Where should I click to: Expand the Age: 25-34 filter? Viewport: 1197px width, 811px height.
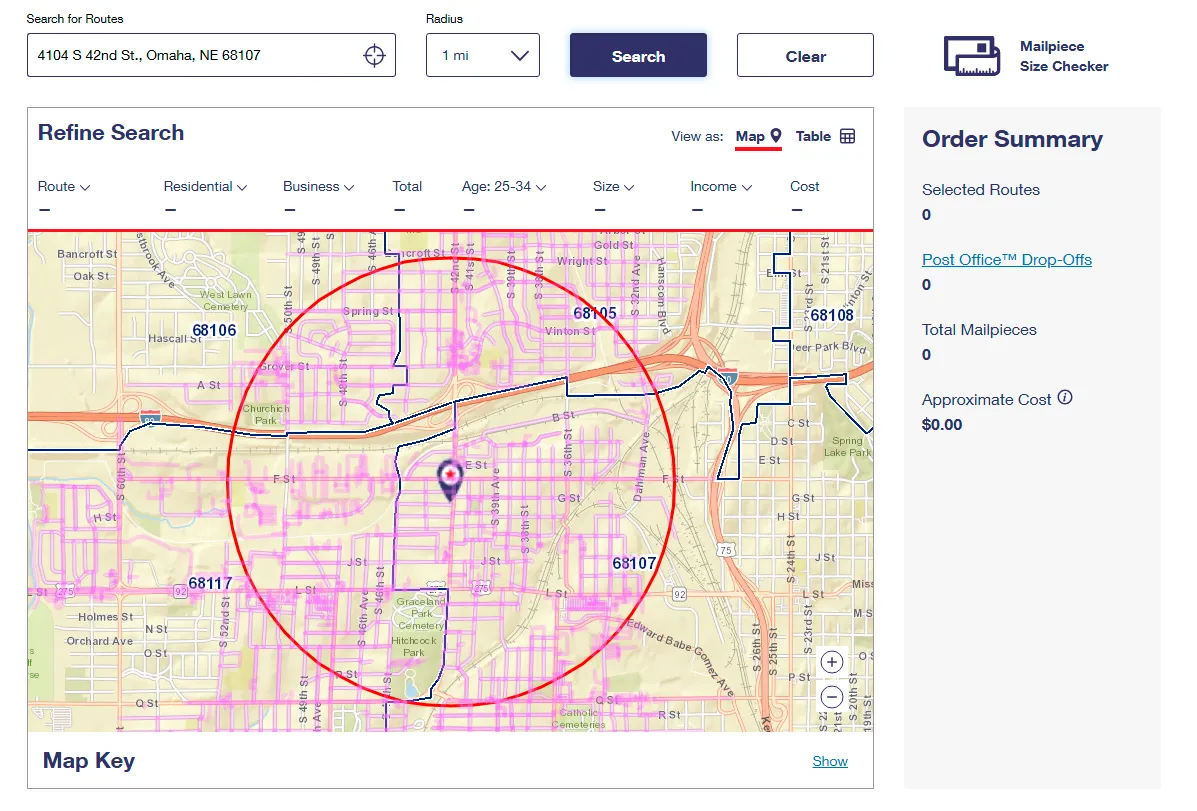click(x=504, y=186)
